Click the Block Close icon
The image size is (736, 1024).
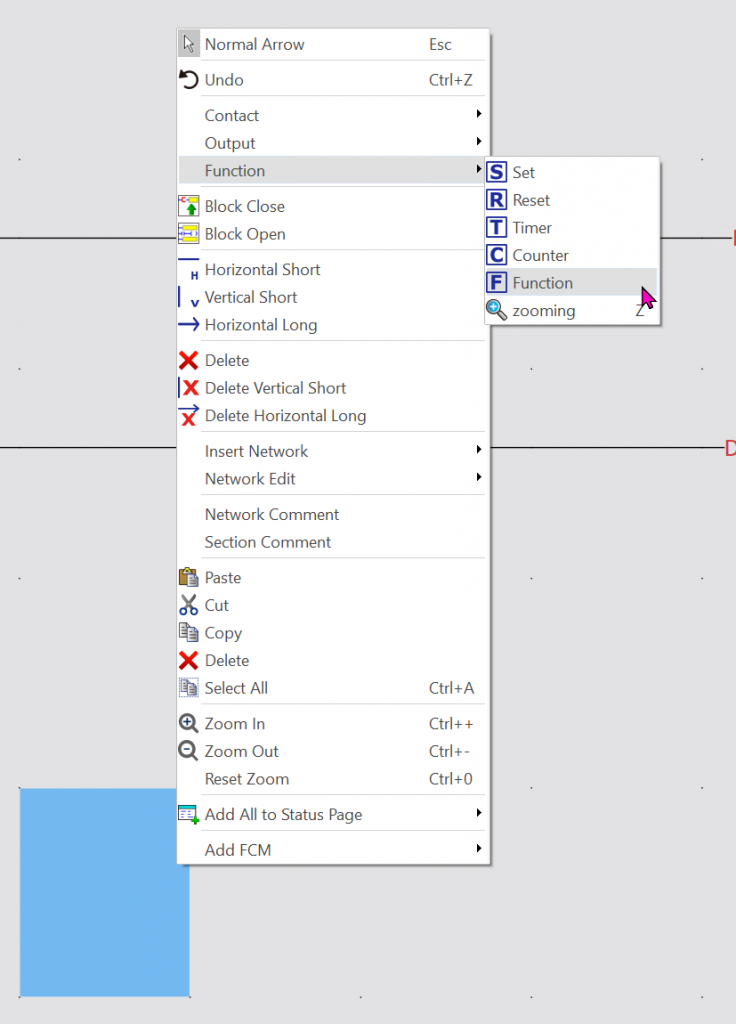click(188, 206)
